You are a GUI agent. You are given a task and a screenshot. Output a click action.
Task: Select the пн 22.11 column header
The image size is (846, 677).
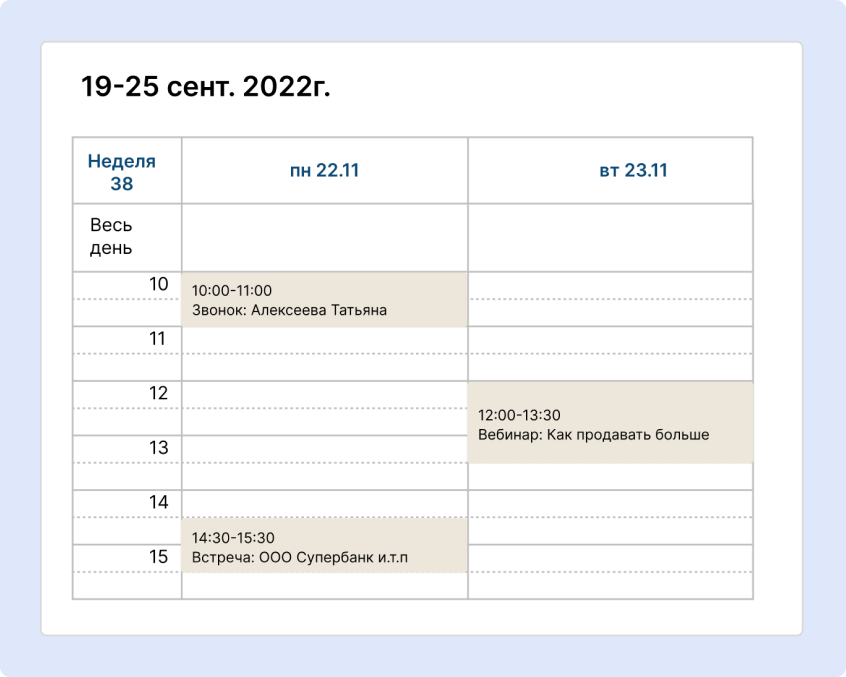point(324,171)
